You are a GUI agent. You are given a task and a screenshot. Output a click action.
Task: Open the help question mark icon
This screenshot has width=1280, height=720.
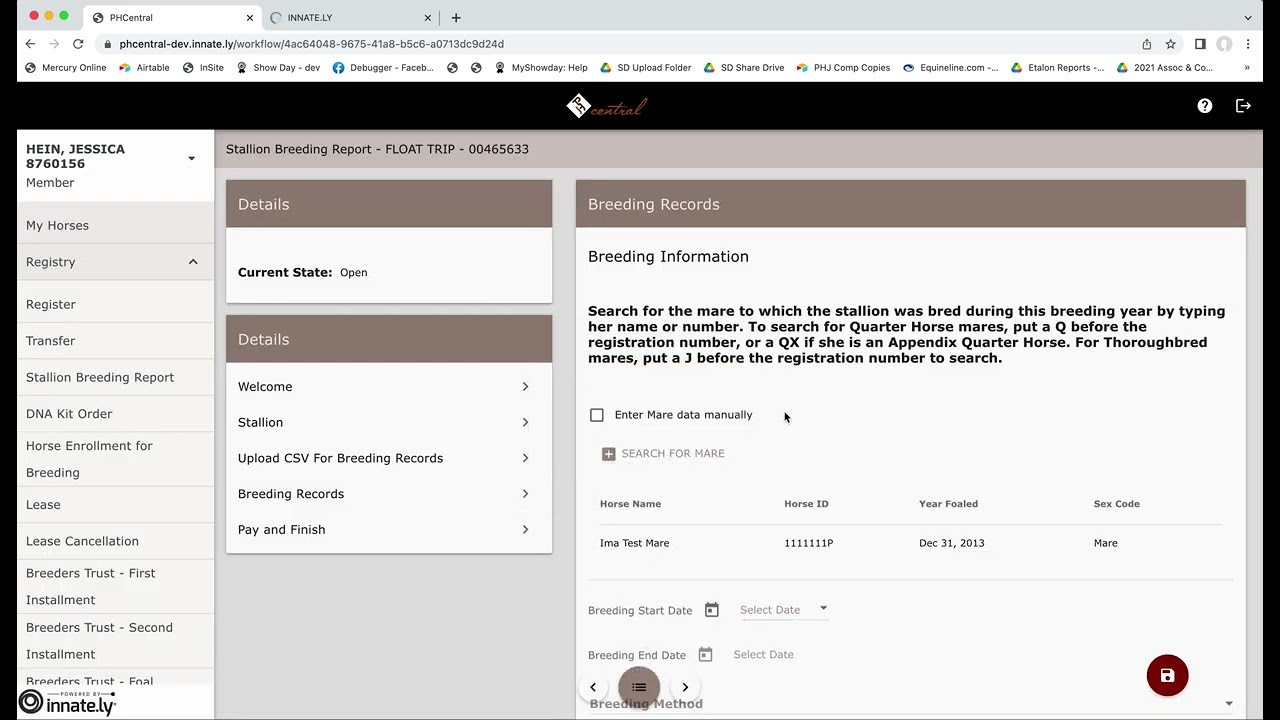tap(1205, 106)
